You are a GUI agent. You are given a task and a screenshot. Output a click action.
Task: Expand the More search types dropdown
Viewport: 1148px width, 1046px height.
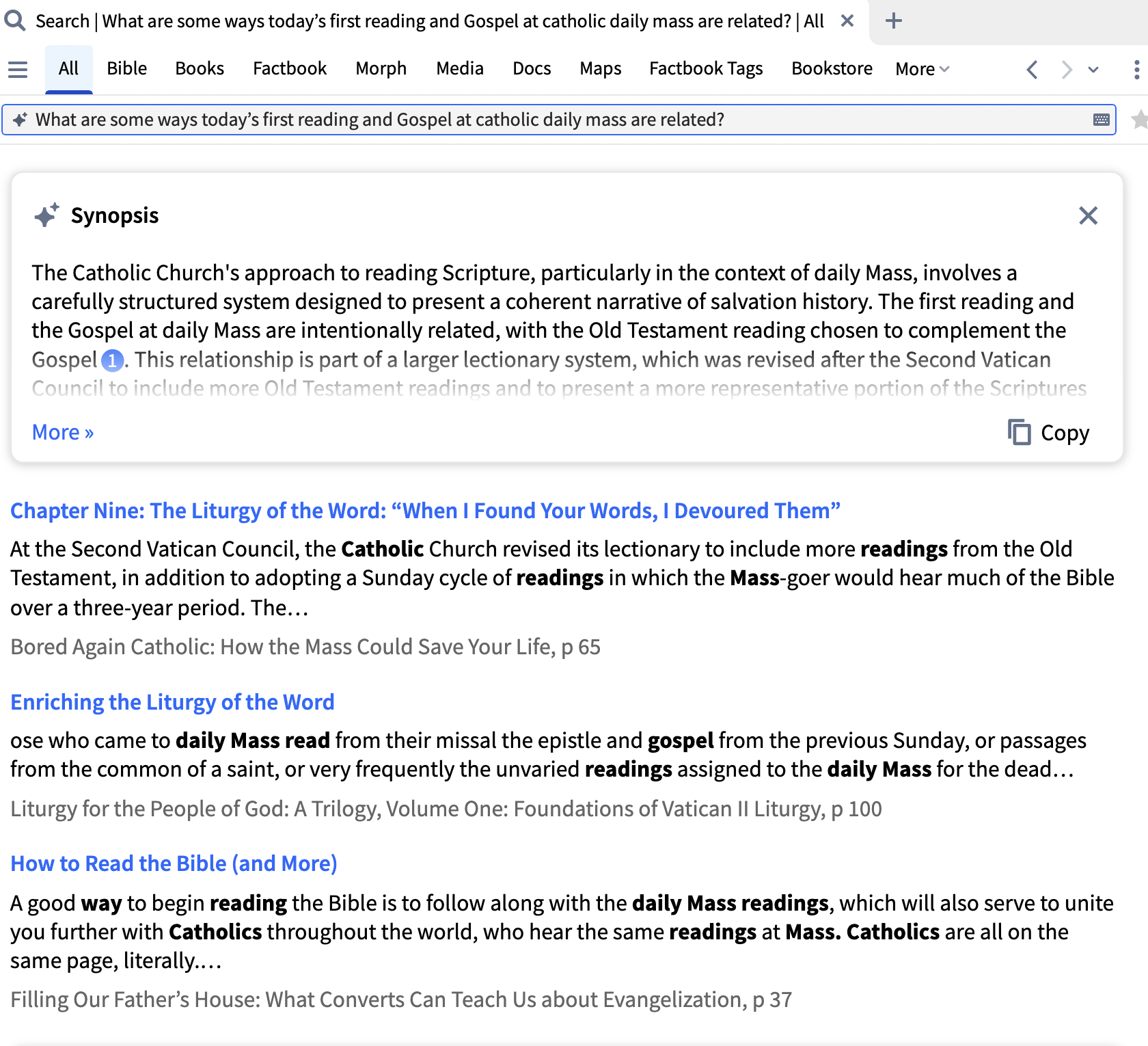pyautogui.click(x=922, y=69)
